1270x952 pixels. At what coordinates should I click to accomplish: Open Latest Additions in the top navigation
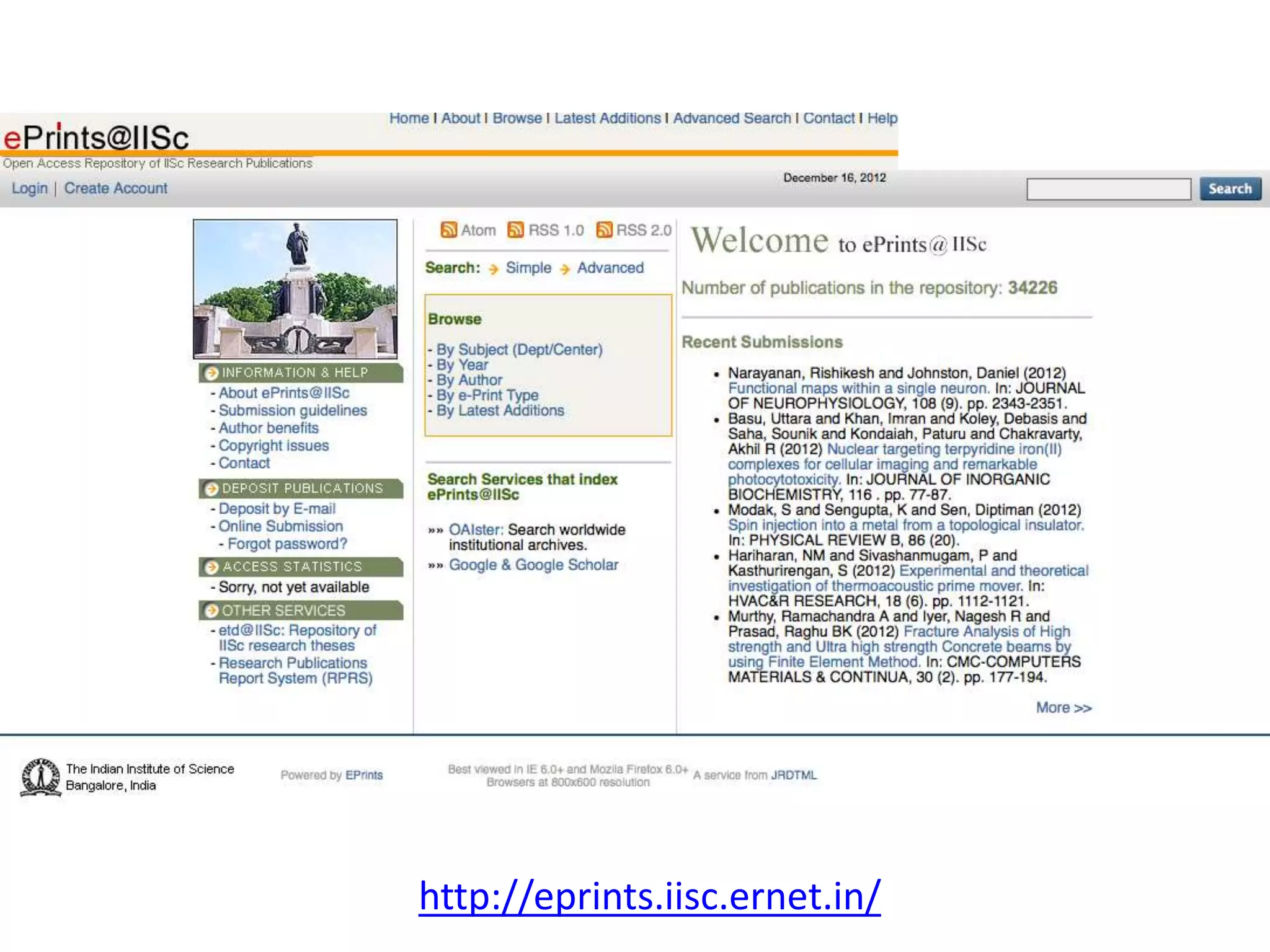(x=608, y=118)
